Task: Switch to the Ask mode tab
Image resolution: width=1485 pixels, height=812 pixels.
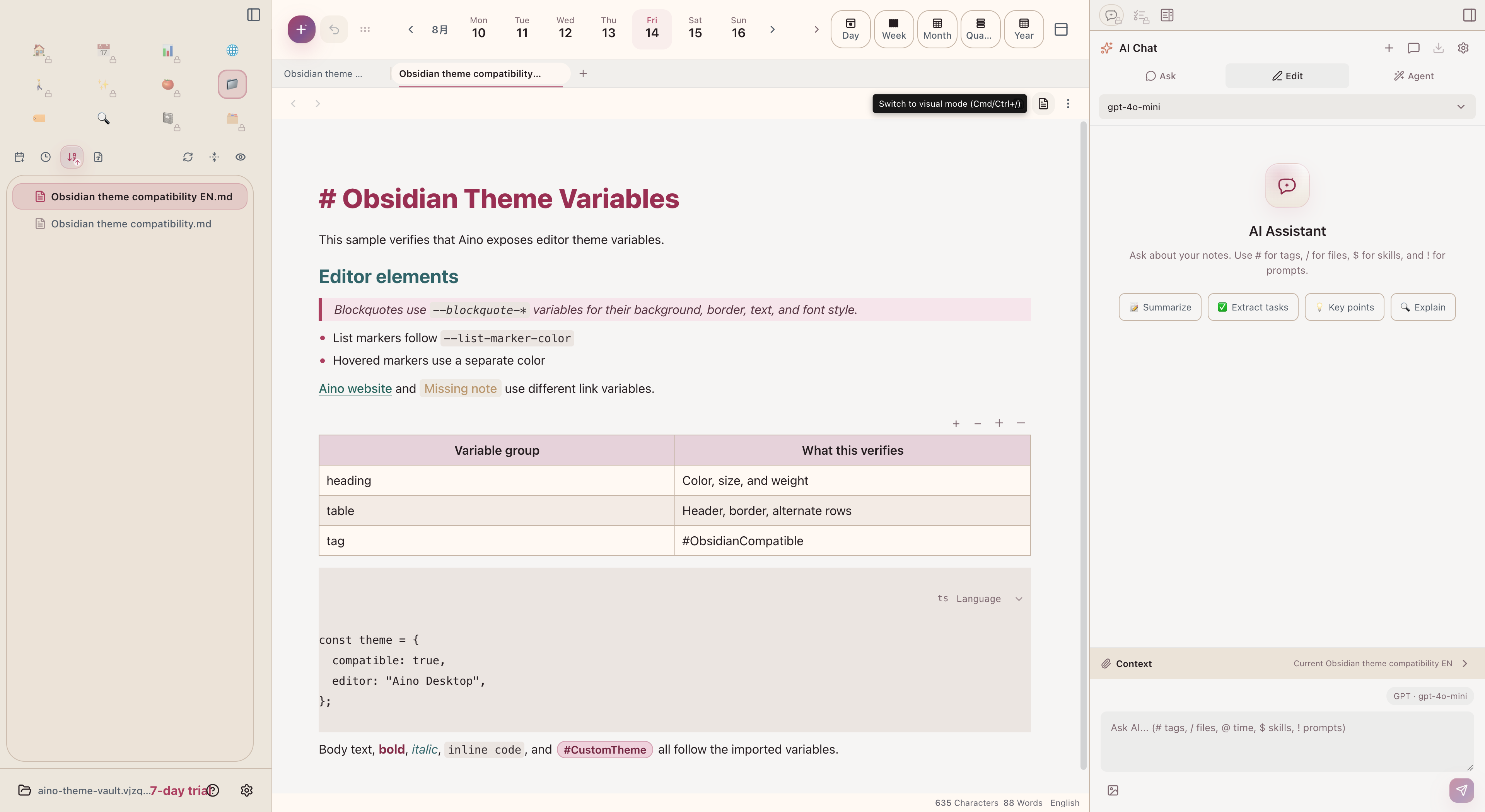Action: pyautogui.click(x=1160, y=76)
